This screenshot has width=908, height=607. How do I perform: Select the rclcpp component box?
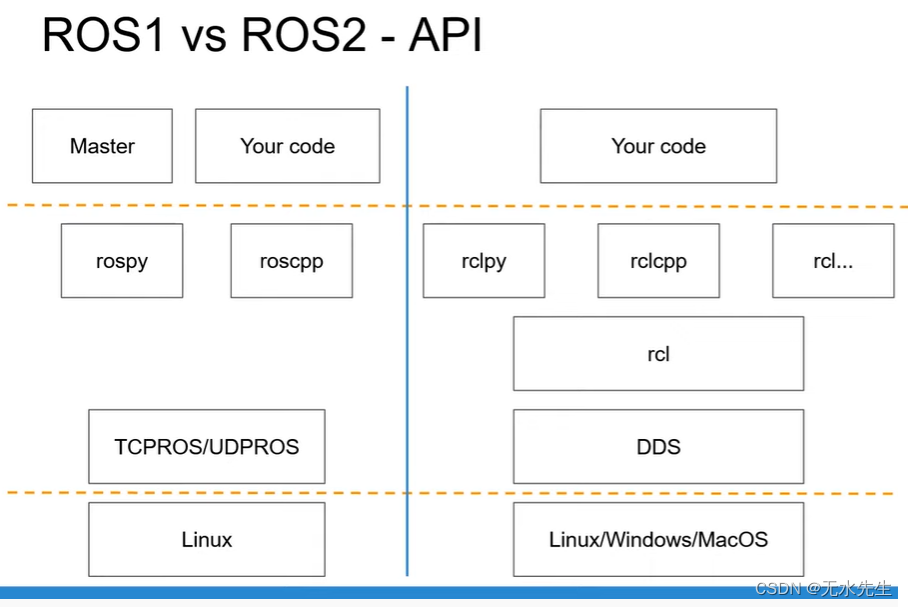click(658, 261)
